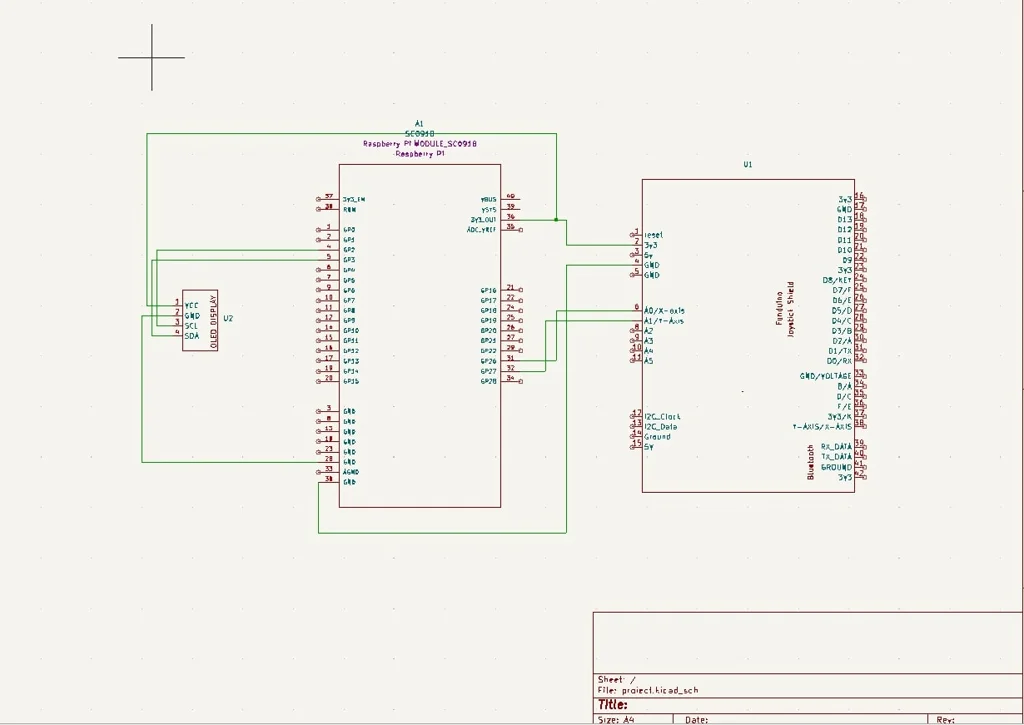Select the SDA pin label on U2
The height and width of the screenshot is (725, 1024).
coord(191,336)
